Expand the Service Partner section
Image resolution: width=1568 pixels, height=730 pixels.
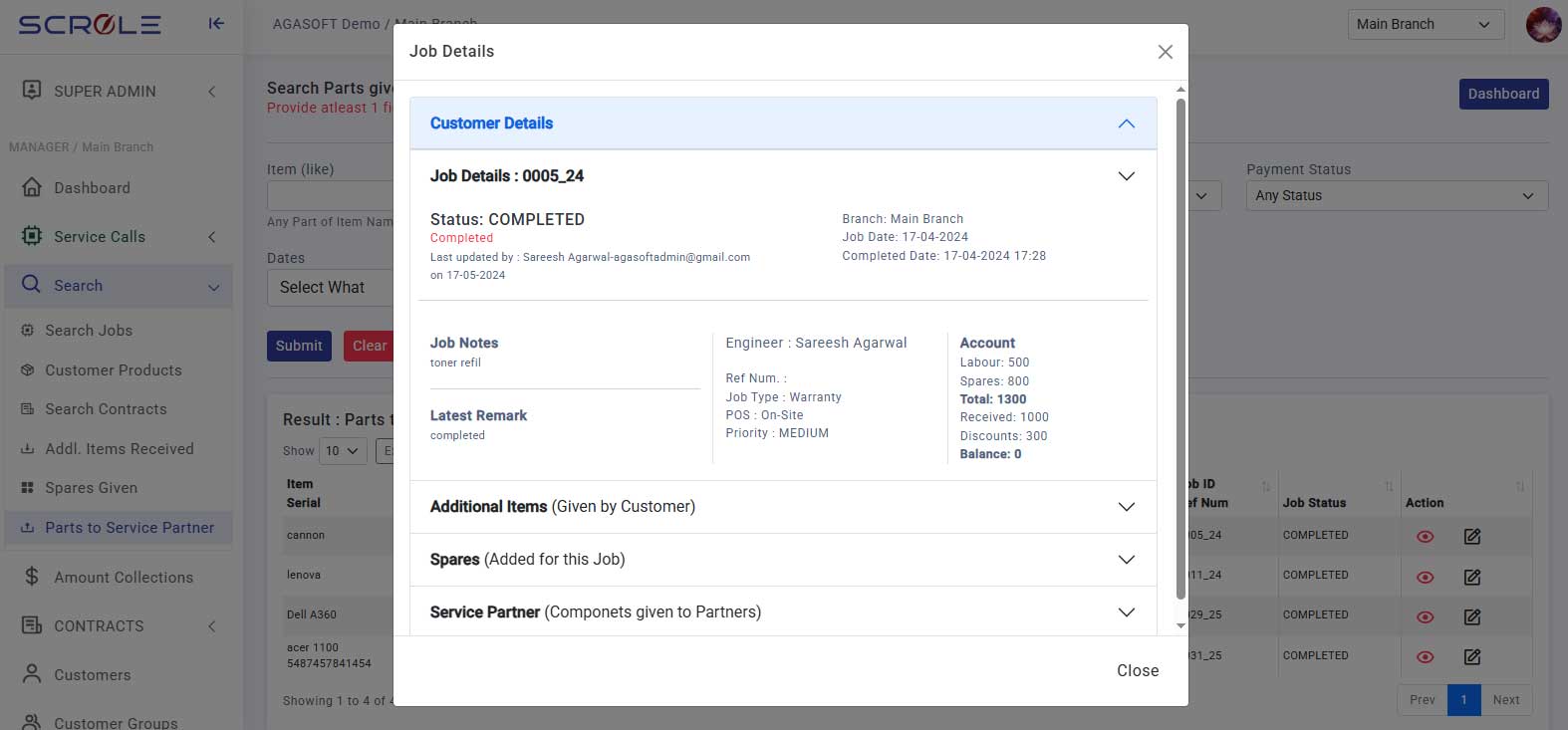point(783,612)
